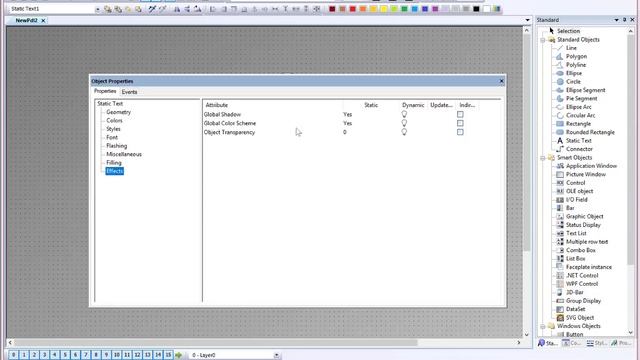Choose the black color swatch
This screenshot has width=640, height=360.
point(476,9)
